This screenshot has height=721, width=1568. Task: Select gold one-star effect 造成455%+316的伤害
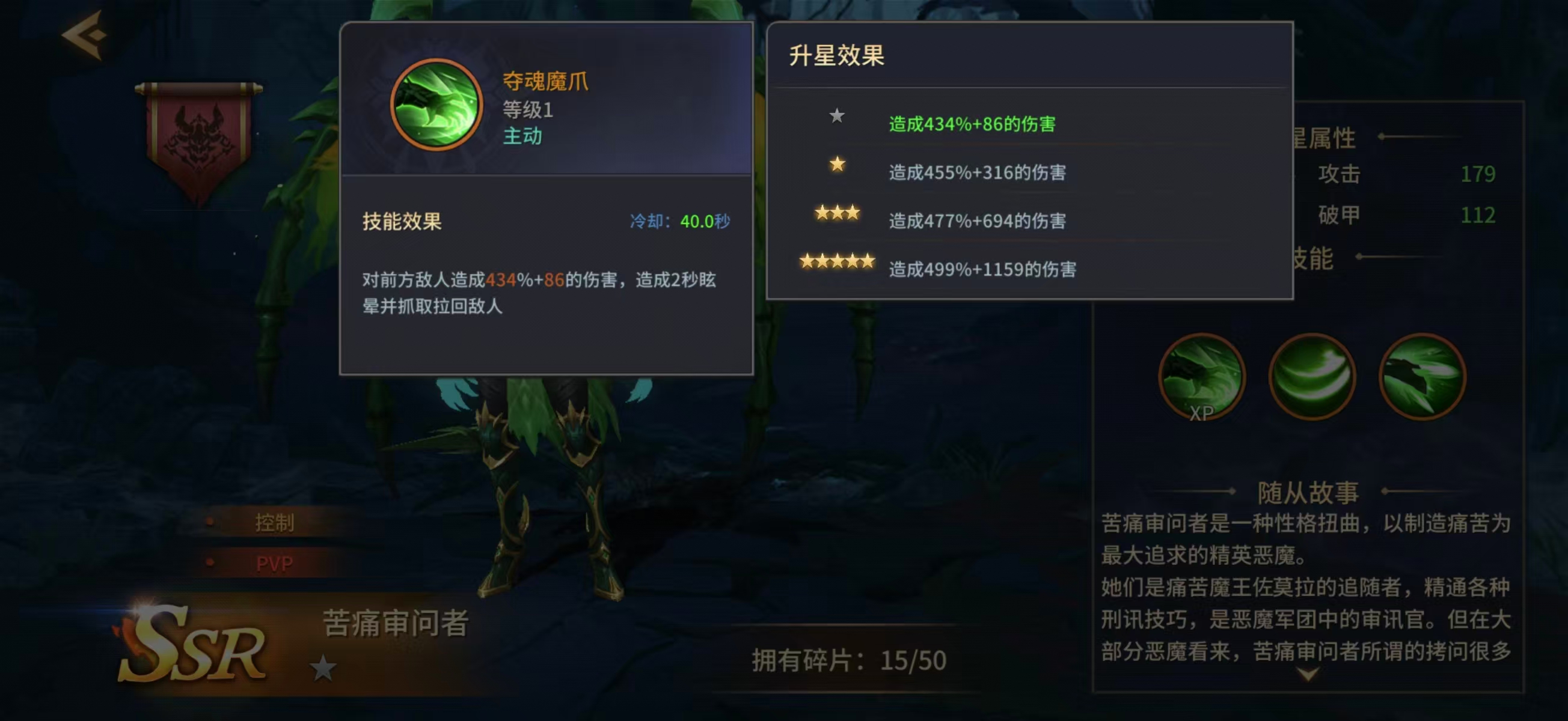click(978, 173)
